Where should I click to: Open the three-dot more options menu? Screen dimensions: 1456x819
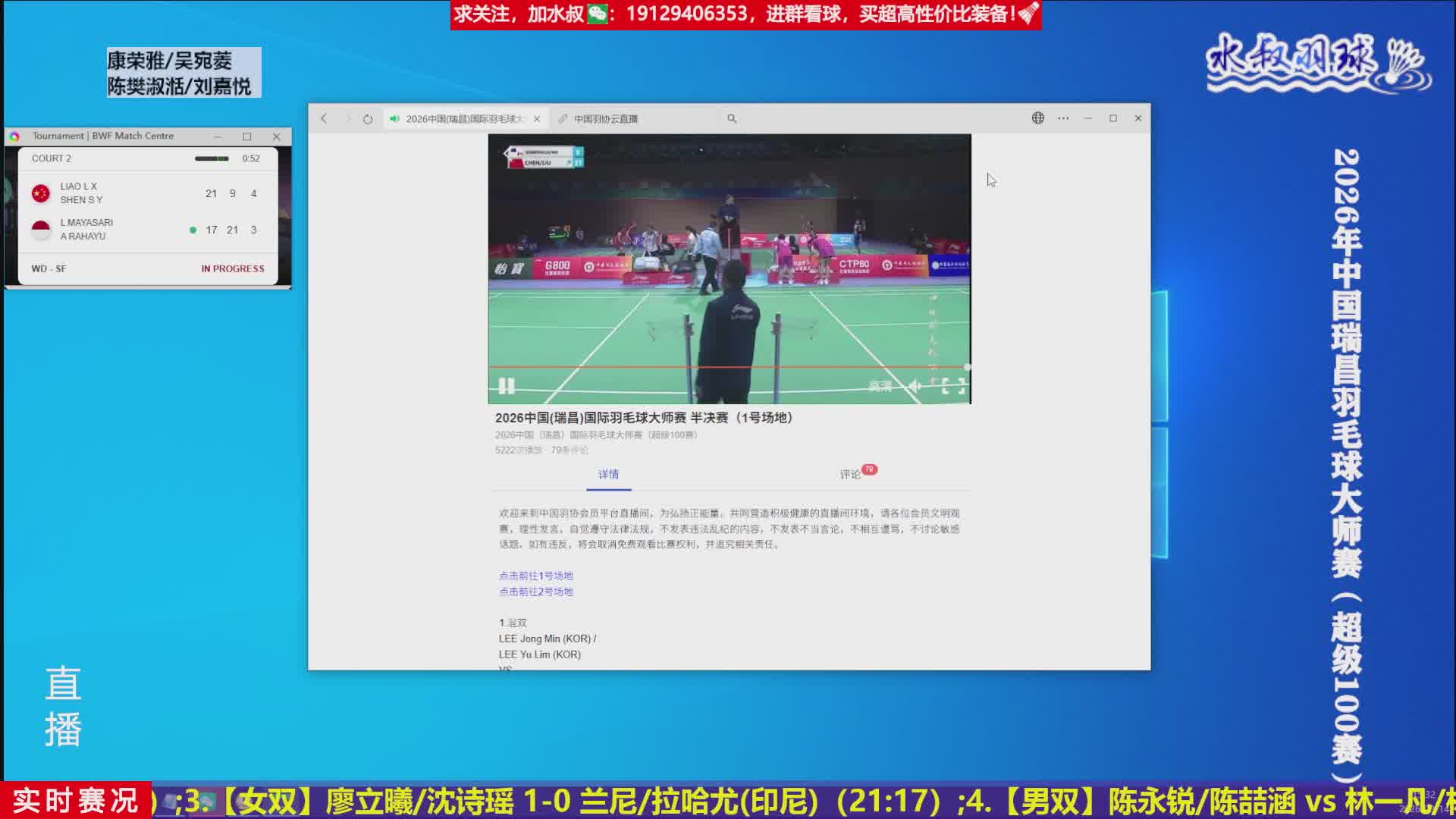click(x=1063, y=118)
